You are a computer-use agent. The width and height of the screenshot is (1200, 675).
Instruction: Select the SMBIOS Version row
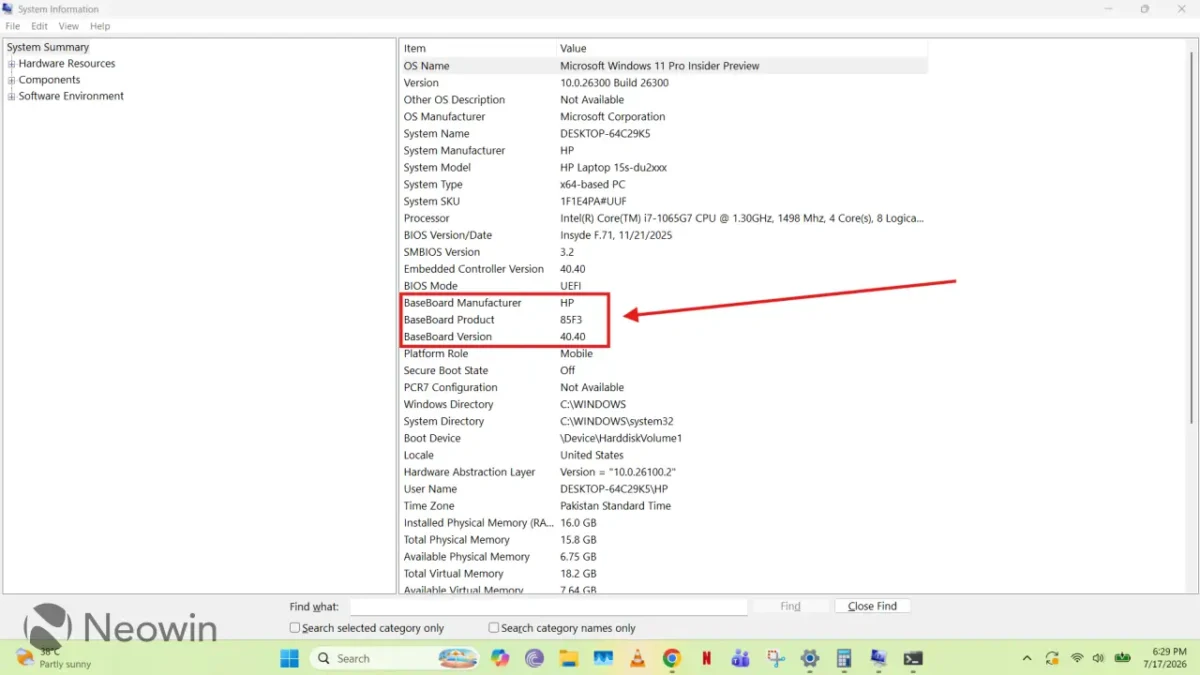[664, 252]
